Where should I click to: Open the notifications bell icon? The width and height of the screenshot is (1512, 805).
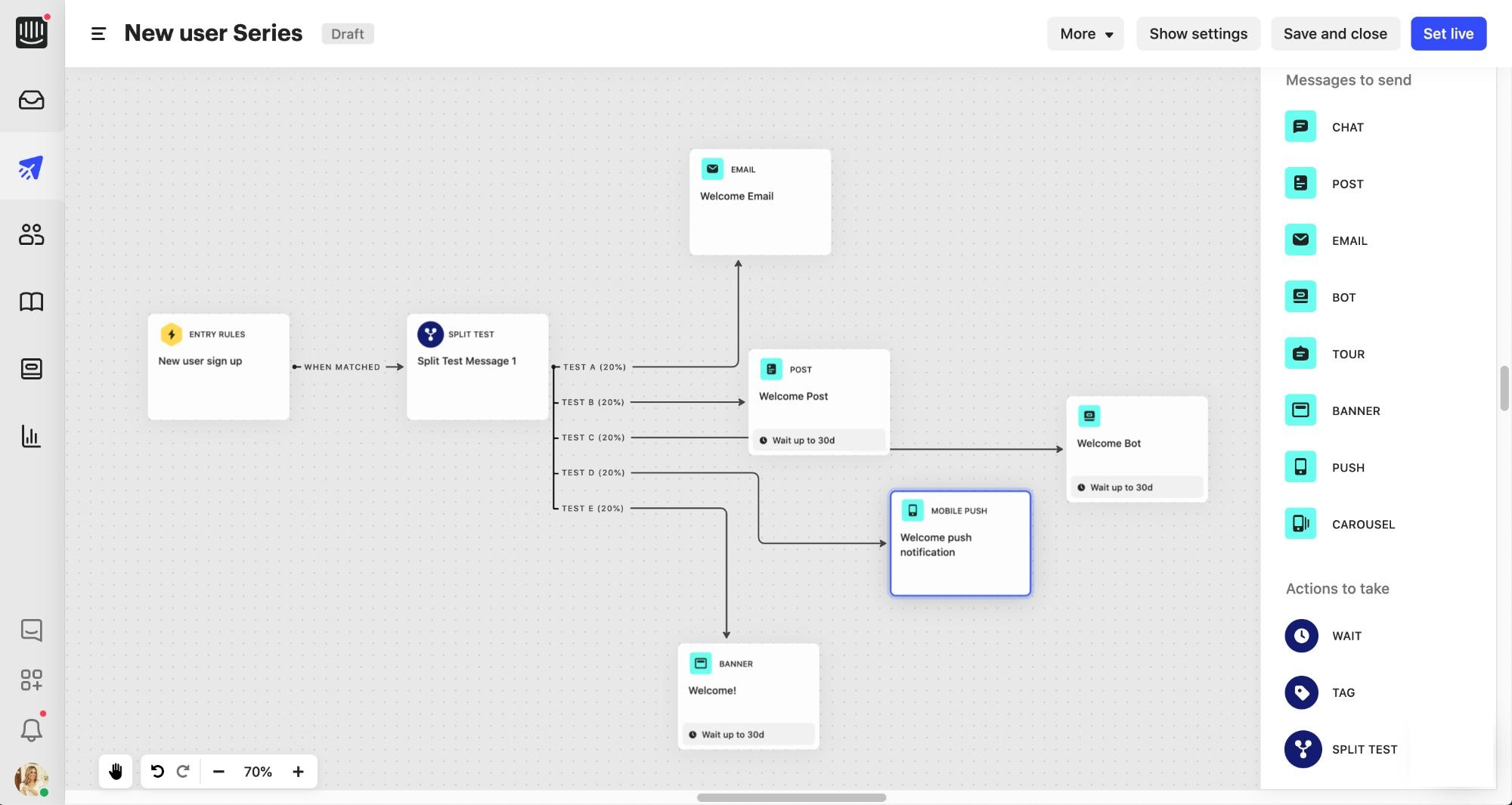[31, 729]
